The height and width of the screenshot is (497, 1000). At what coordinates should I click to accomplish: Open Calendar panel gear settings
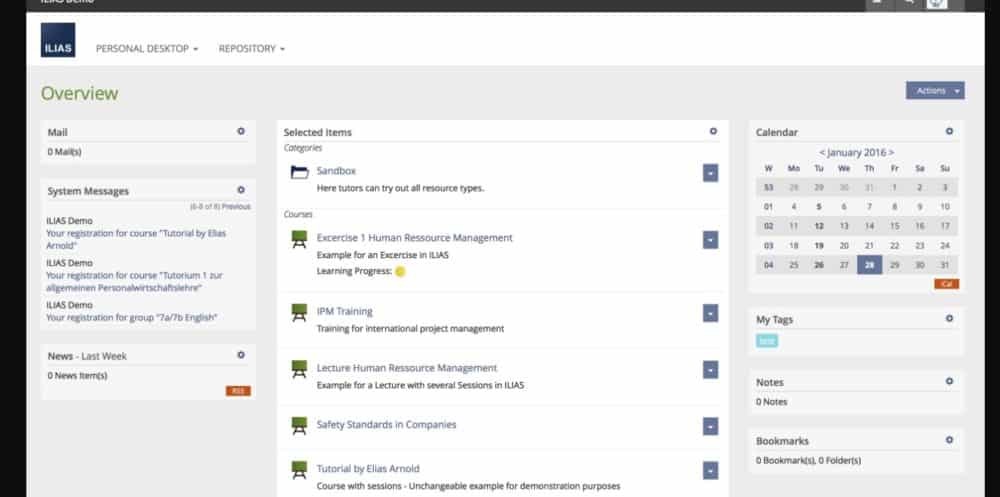949,131
